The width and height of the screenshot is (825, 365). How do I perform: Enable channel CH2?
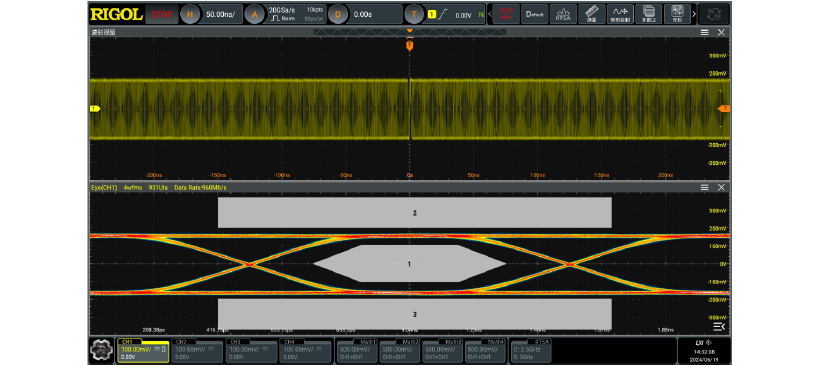point(197,350)
